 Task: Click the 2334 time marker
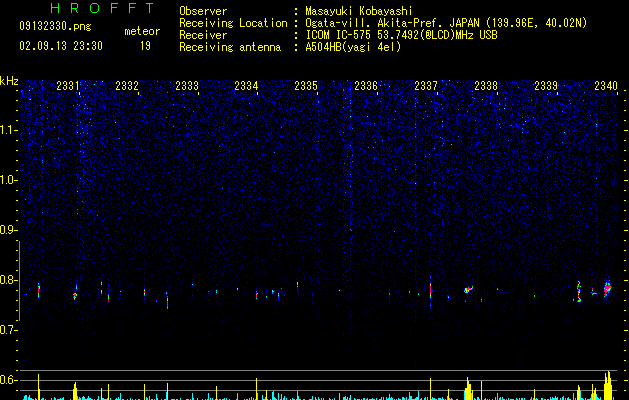coord(246,86)
